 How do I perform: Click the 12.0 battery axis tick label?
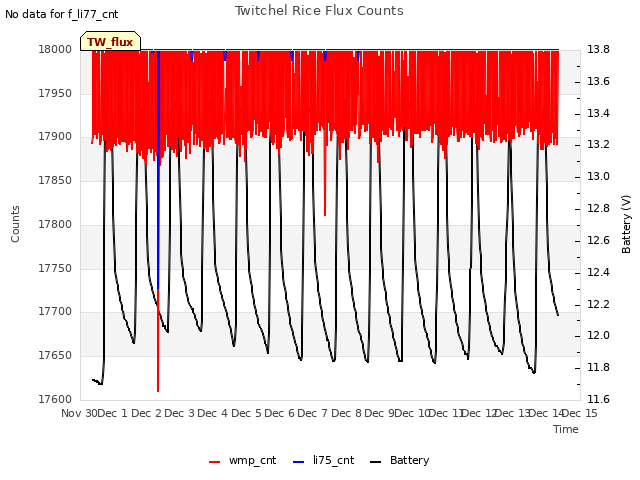pos(598,336)
